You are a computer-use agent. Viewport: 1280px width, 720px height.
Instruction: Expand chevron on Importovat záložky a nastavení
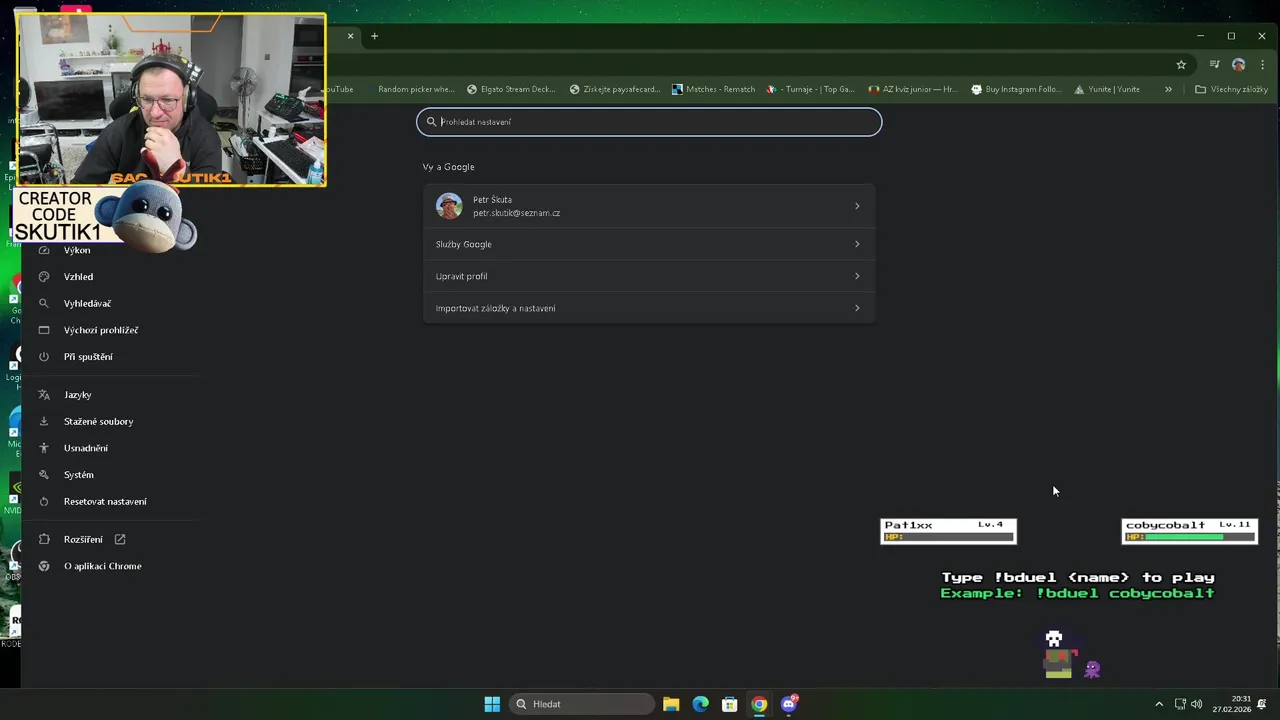point(857,308)
